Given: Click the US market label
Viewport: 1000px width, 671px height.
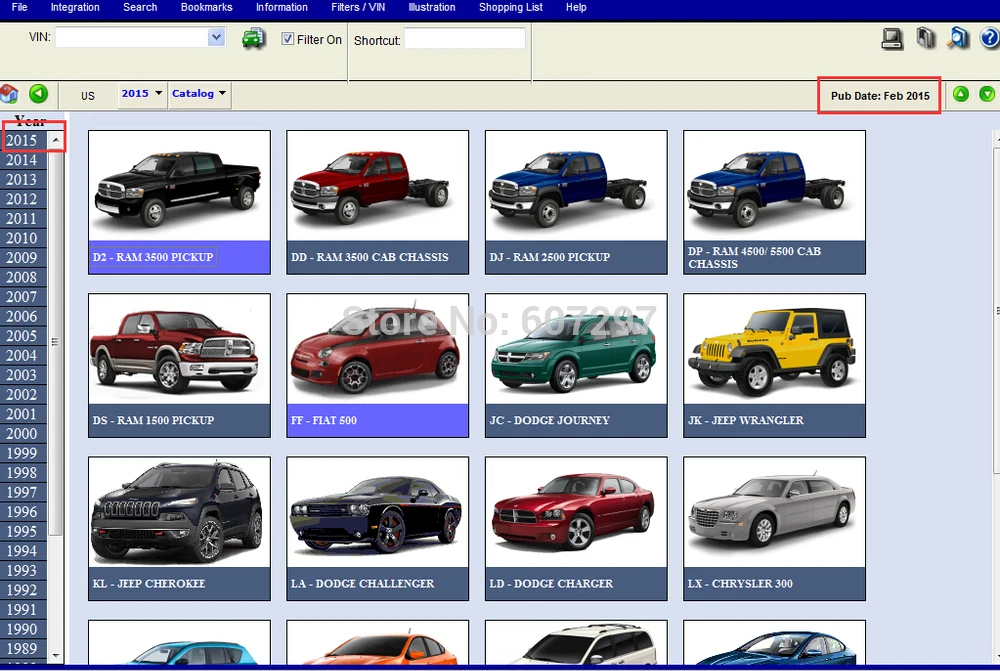Looking at the screenshot, I should [x=88, y=96].
